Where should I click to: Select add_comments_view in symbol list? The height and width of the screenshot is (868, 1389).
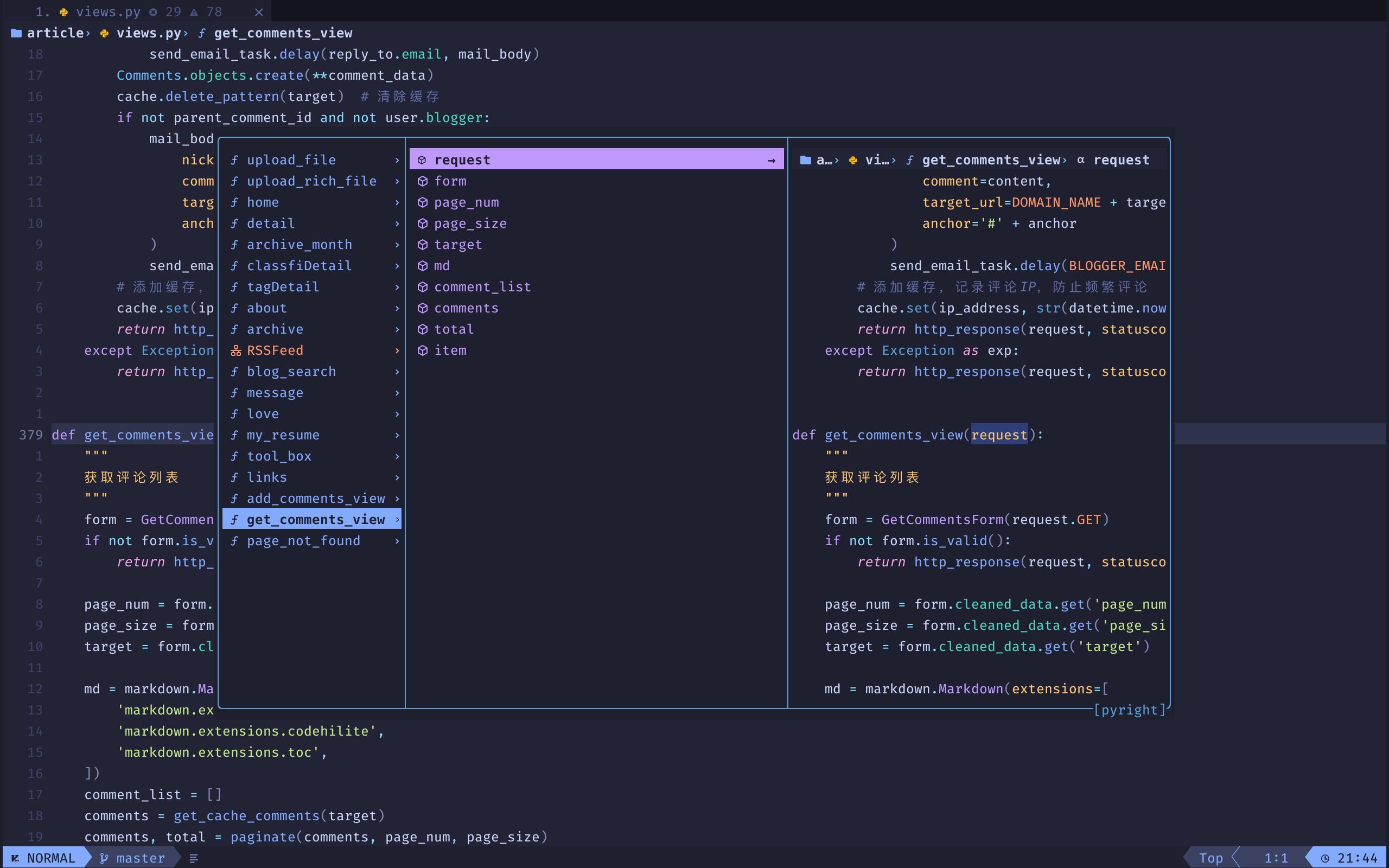[315, 499]
